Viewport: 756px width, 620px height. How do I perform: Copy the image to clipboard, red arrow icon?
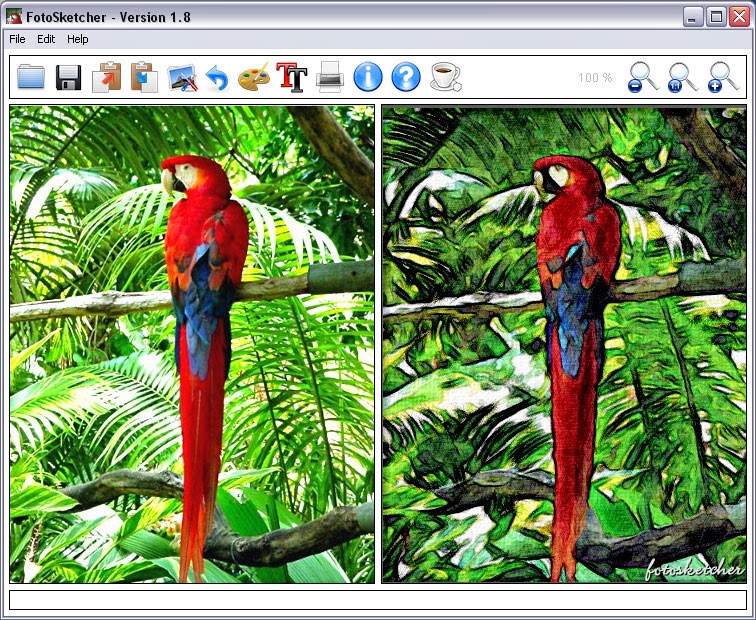106,77
